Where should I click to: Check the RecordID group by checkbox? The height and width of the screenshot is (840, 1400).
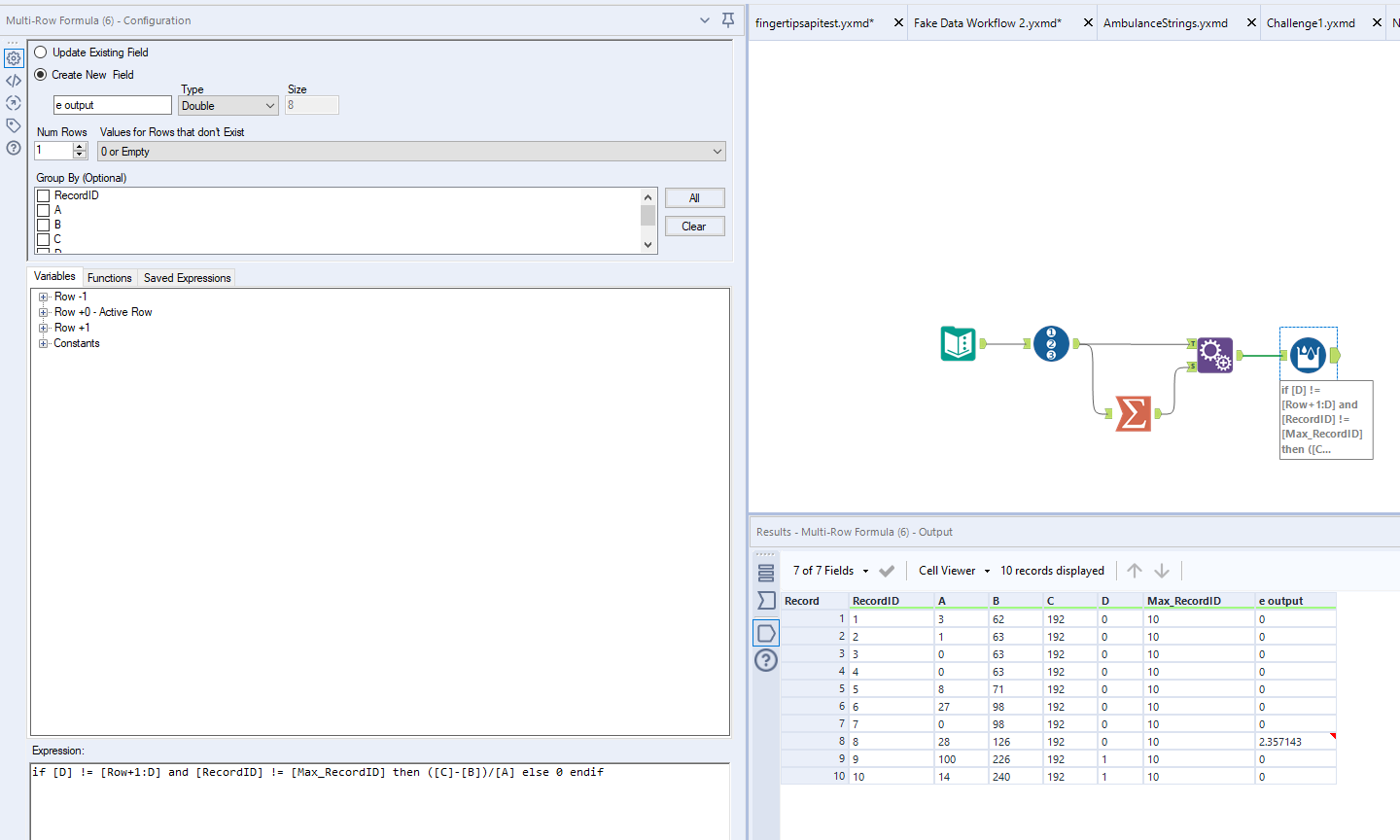point(44,195)
